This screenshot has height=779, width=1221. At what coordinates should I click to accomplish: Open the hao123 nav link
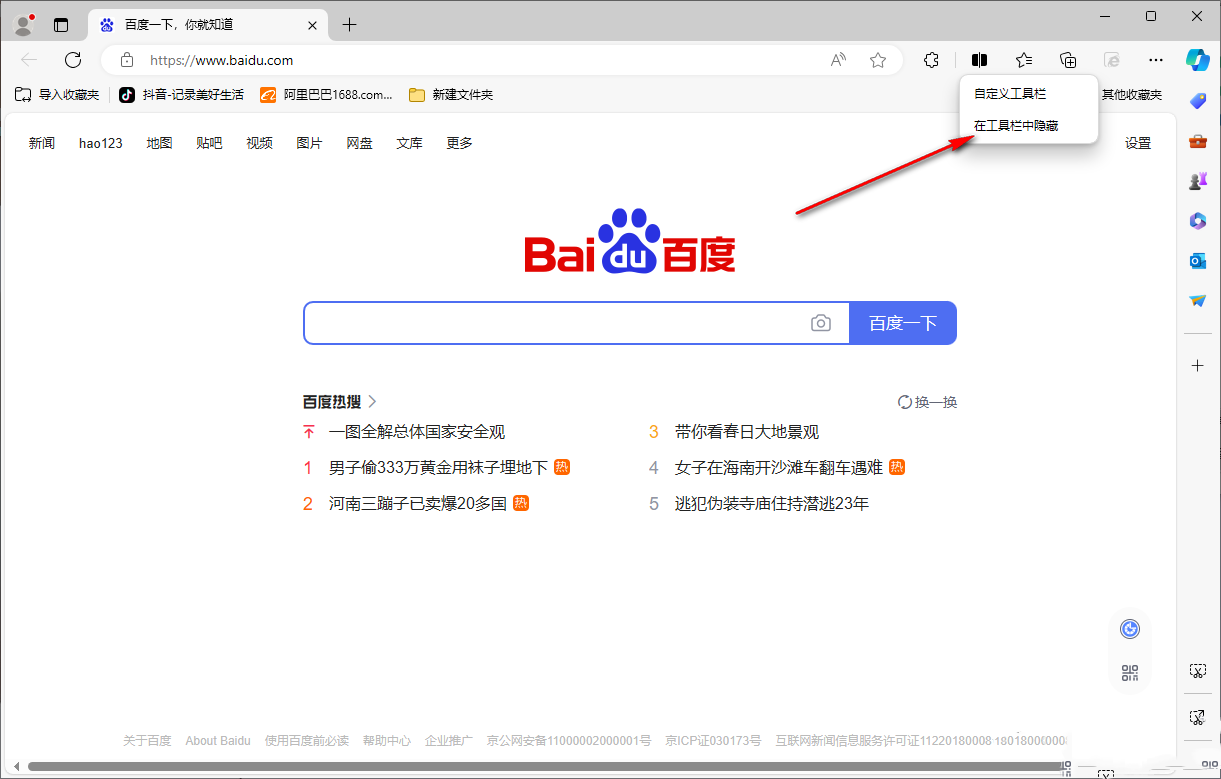tap(101, 143)
